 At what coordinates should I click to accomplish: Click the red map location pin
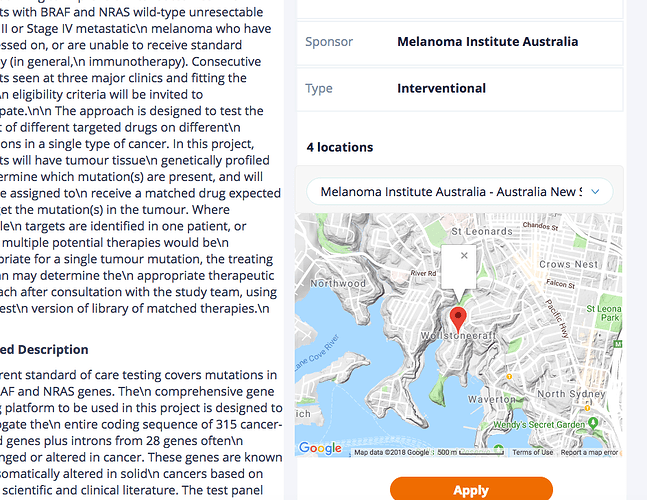[458, 318]
